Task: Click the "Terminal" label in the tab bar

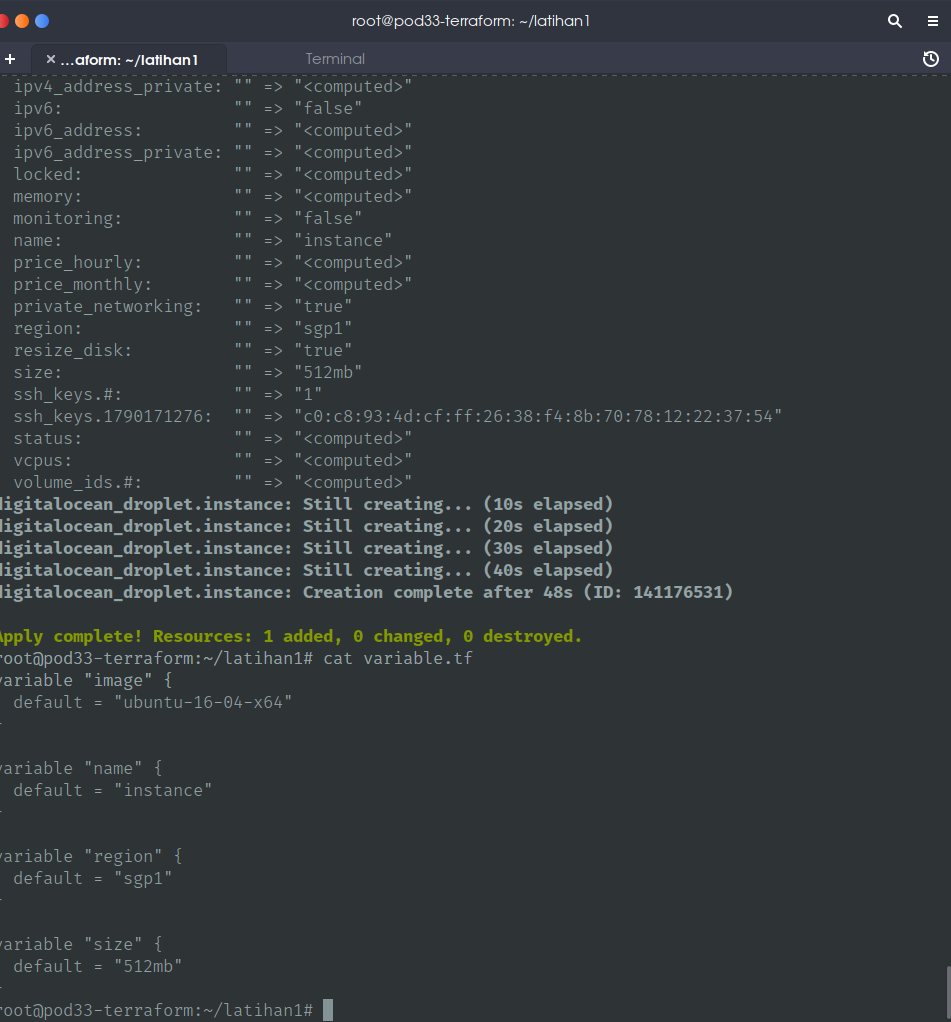Action: click(x=334, y=59)
